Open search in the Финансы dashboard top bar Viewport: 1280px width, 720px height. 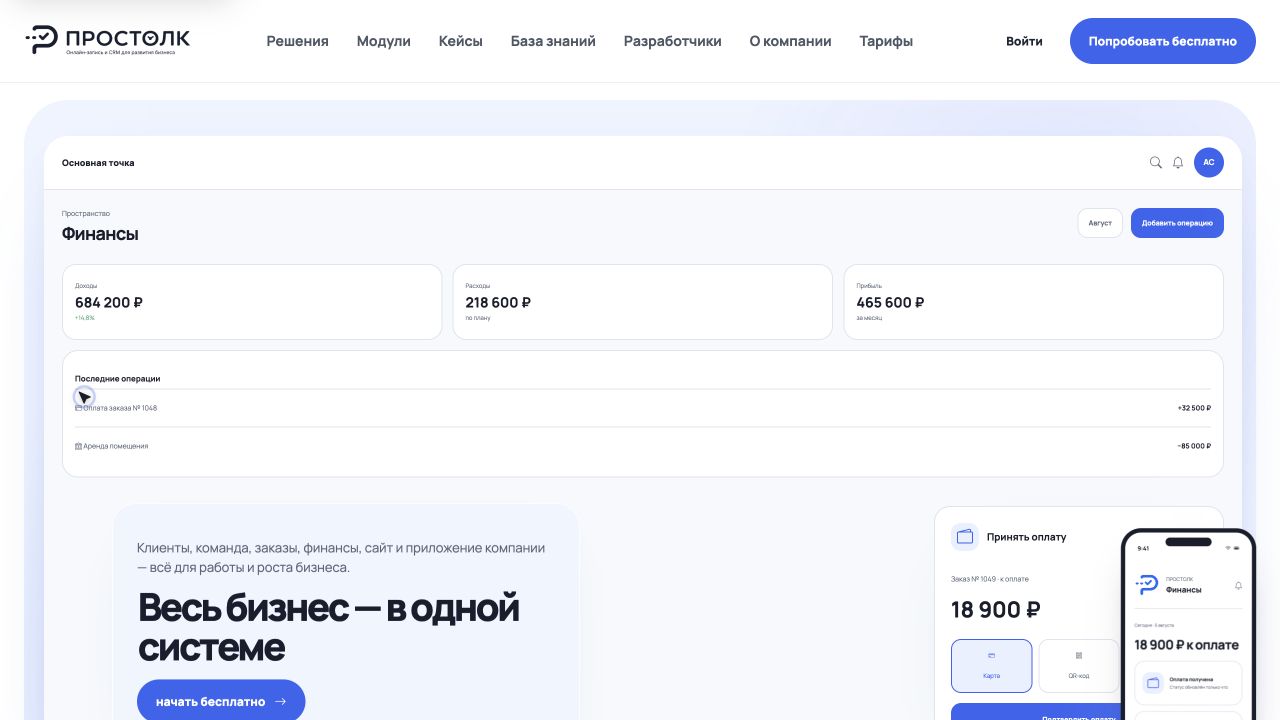pos(1156,162)
